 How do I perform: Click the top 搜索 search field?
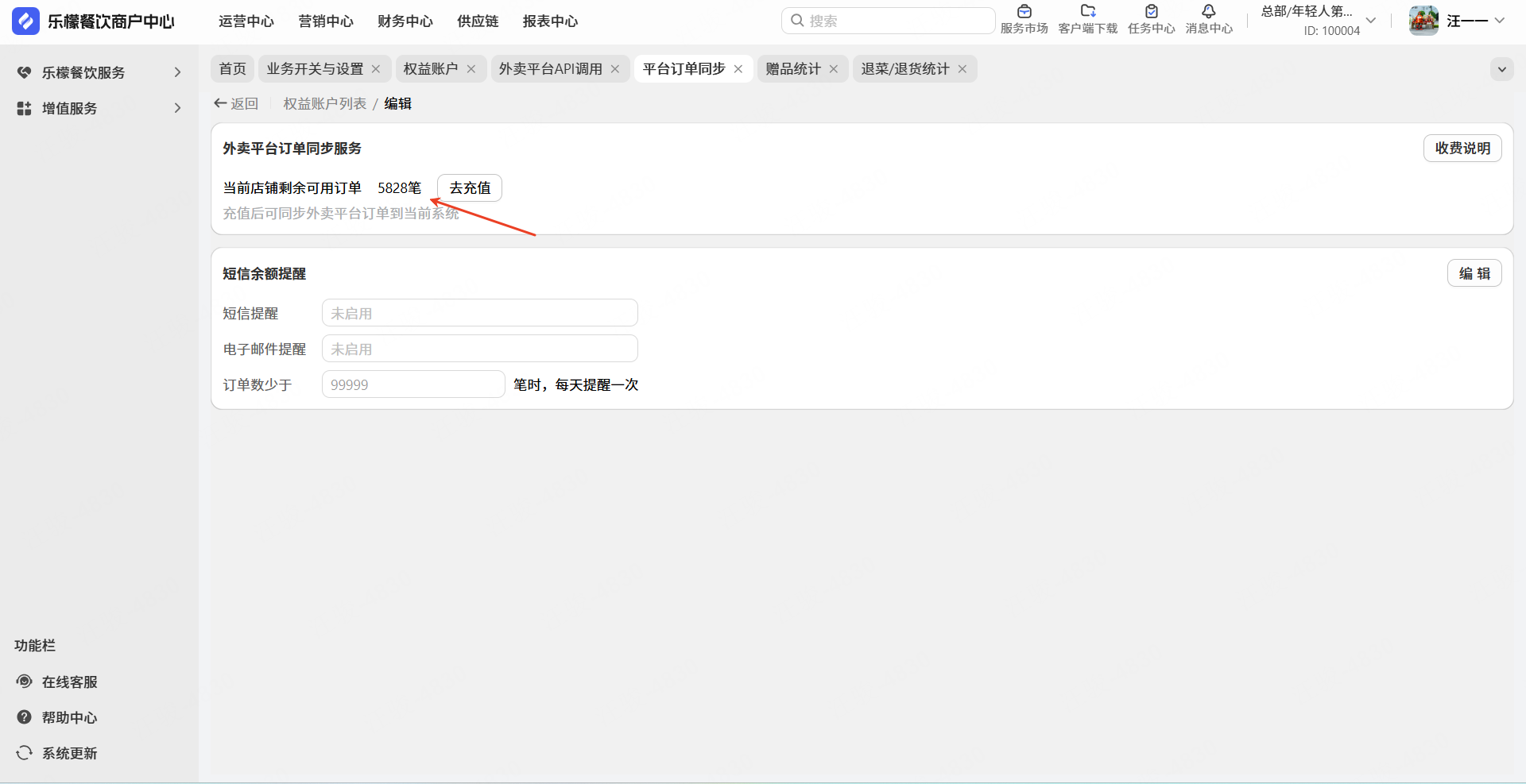[889, 21]
